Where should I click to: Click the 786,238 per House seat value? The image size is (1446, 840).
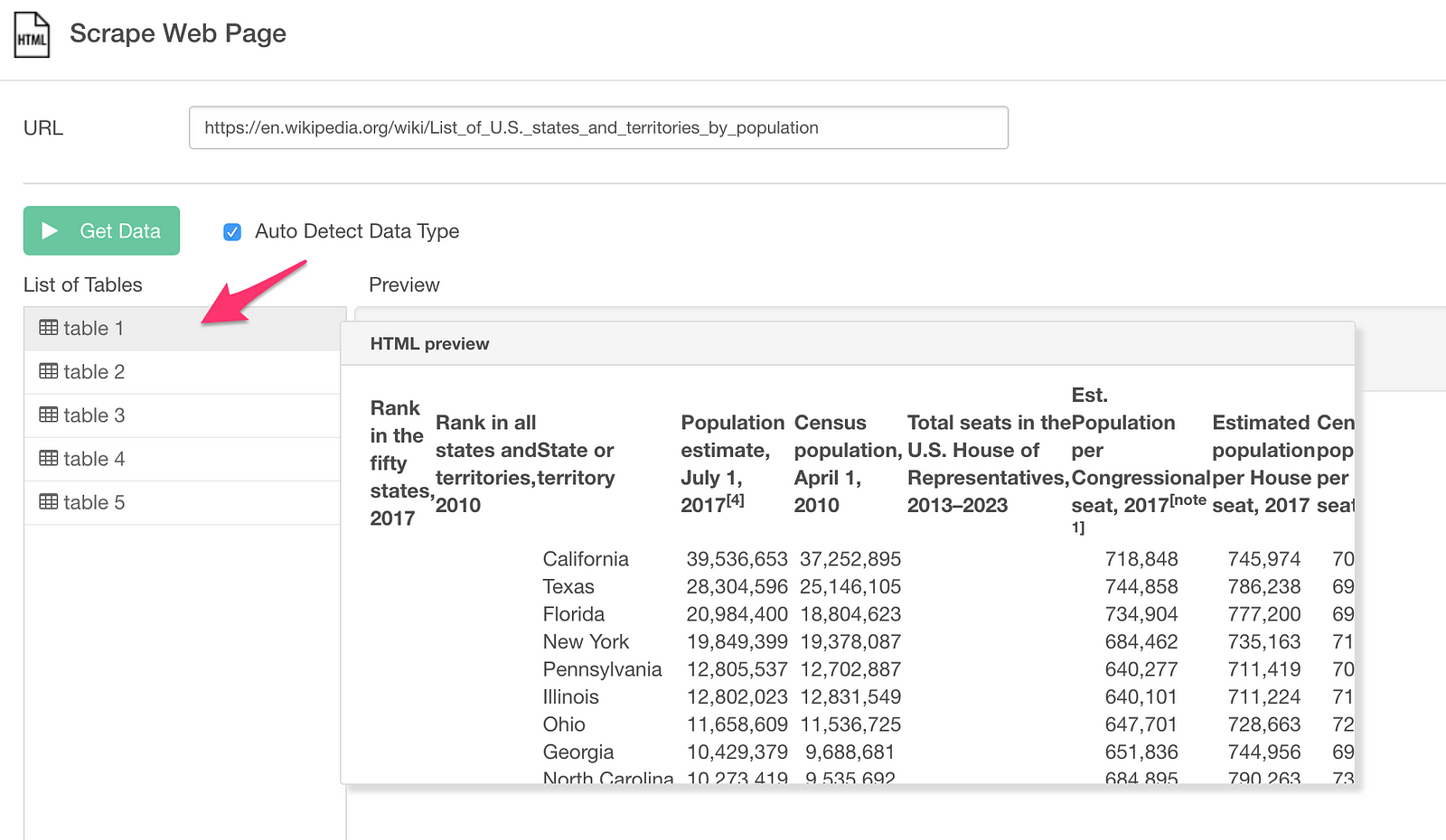point(1264,587)
